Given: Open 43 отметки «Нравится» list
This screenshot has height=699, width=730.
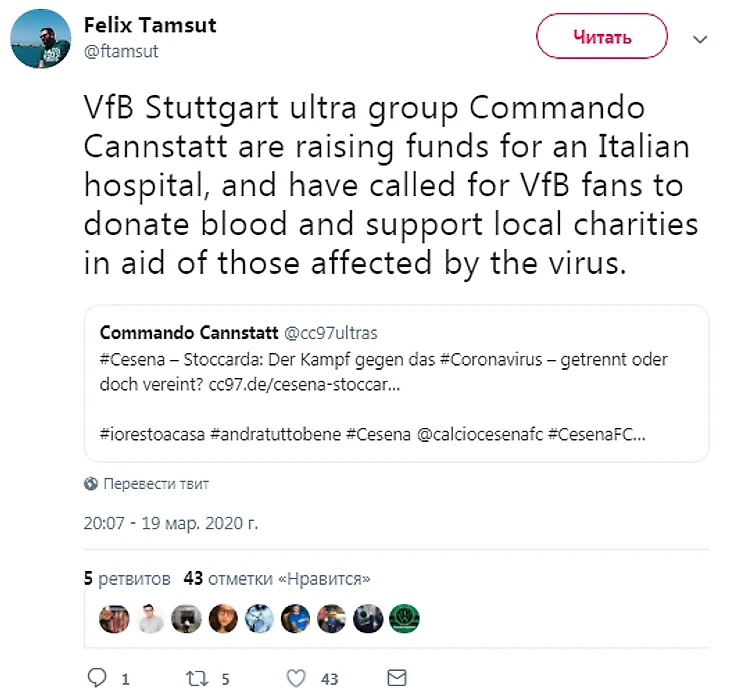Looking at the screenshot, I should pos(277,579).
